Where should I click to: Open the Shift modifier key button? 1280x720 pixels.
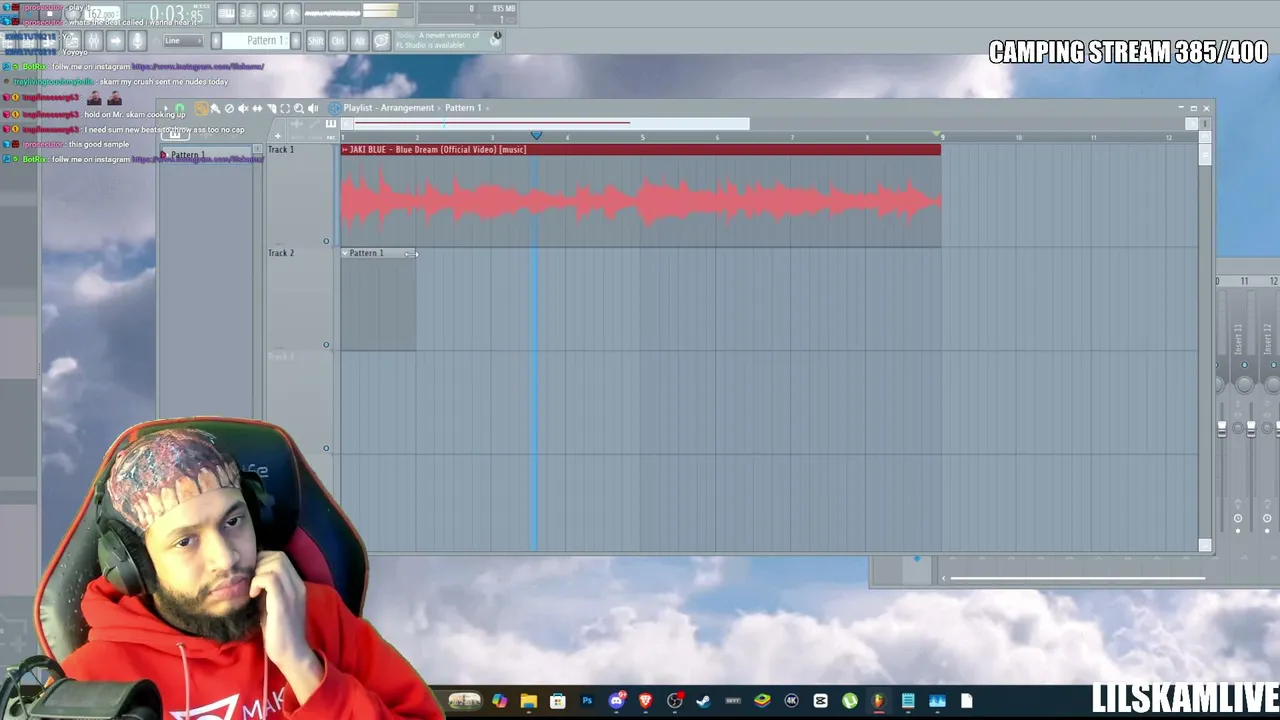[x=316, y=41]
